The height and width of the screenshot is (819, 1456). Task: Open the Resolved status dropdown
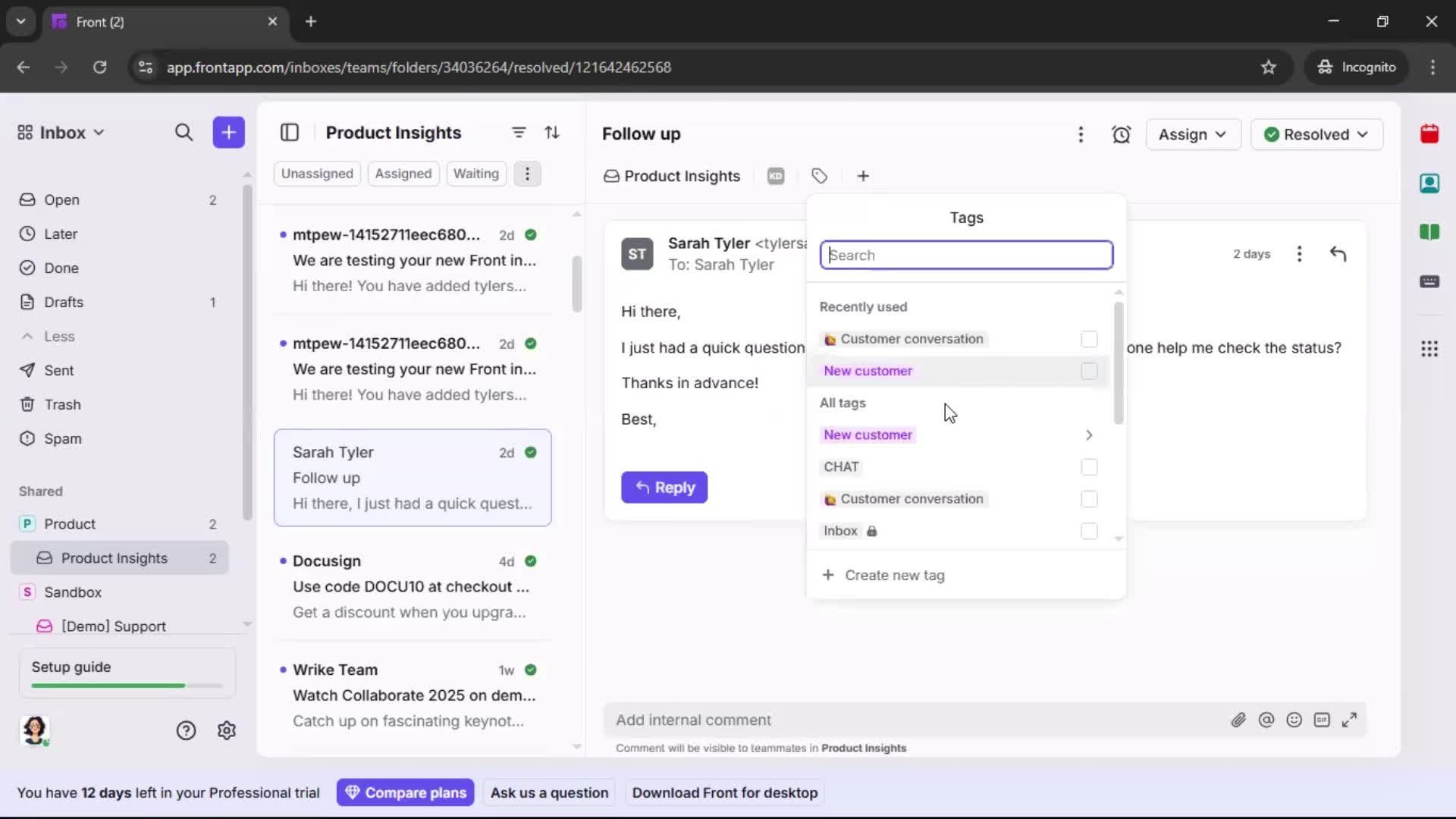tap(1317, 134)
